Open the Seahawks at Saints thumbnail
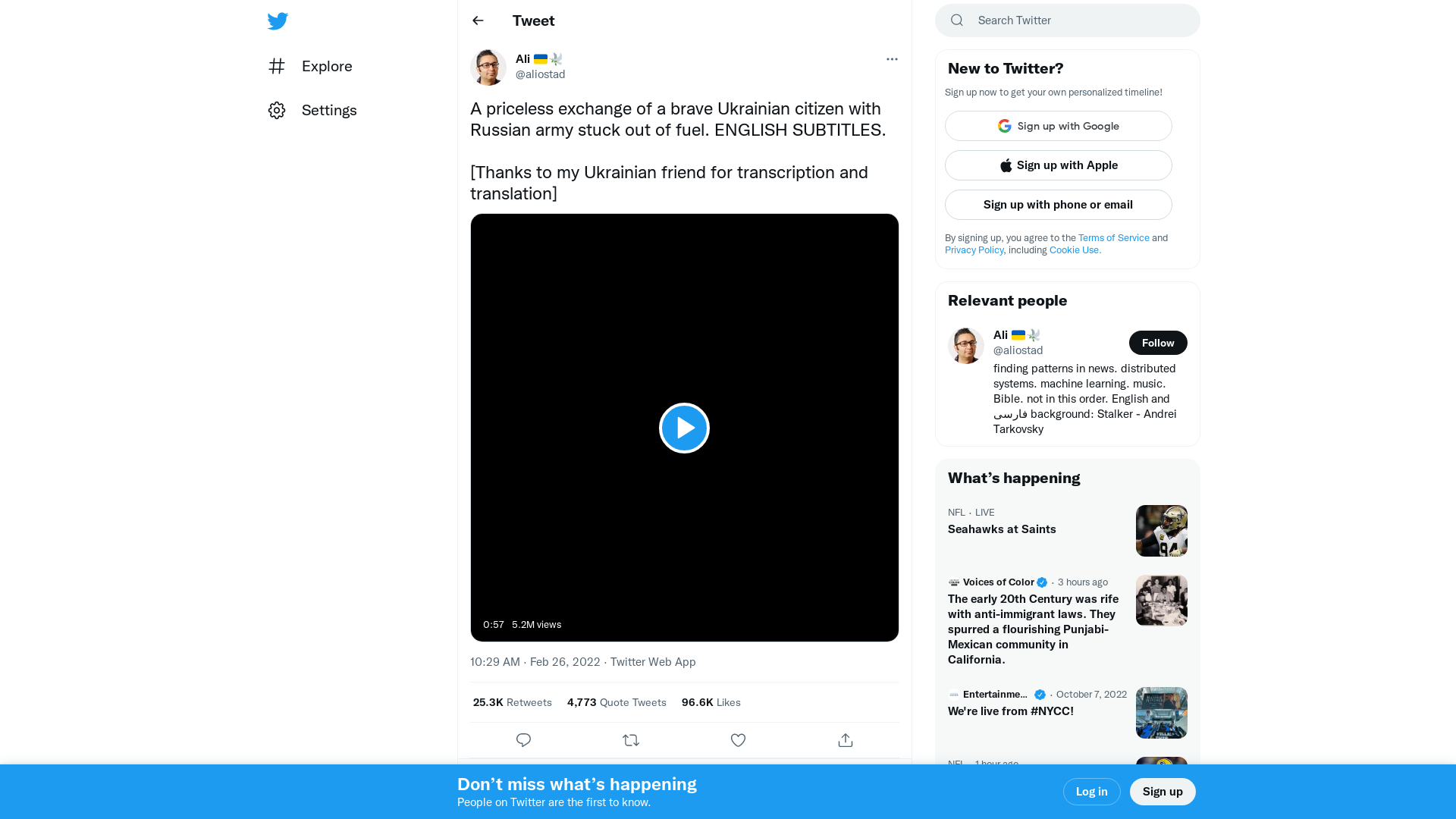1456x819 pixels. (1162, 531)
